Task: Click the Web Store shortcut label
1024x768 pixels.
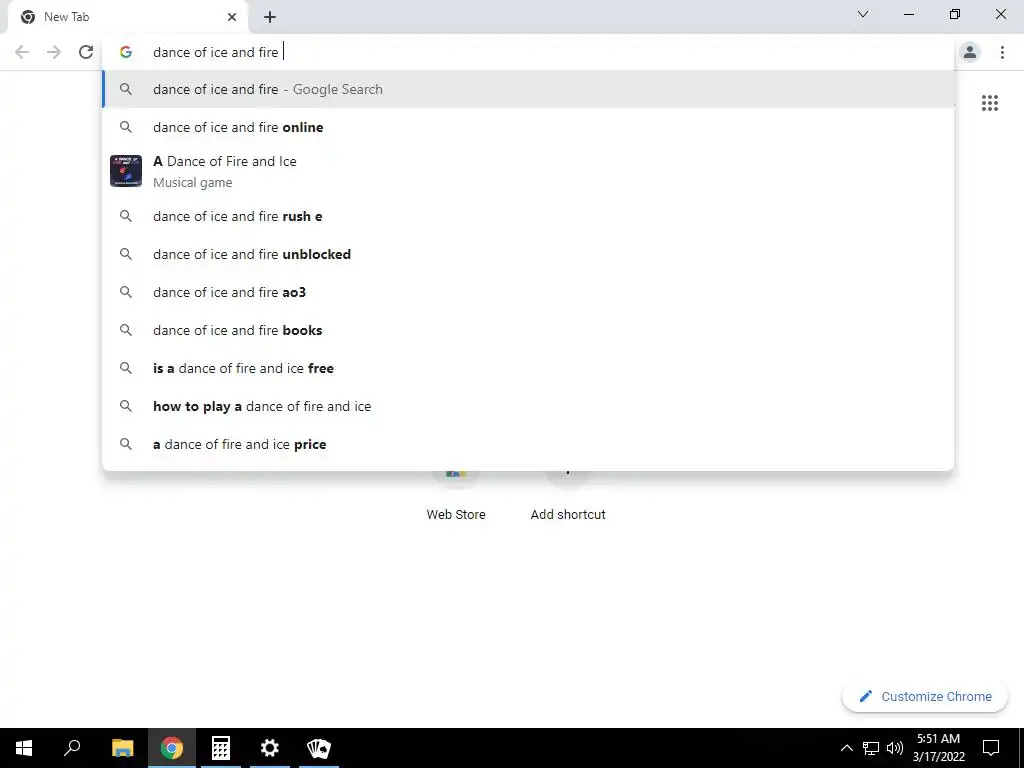Action: click(x=456, y=515)
